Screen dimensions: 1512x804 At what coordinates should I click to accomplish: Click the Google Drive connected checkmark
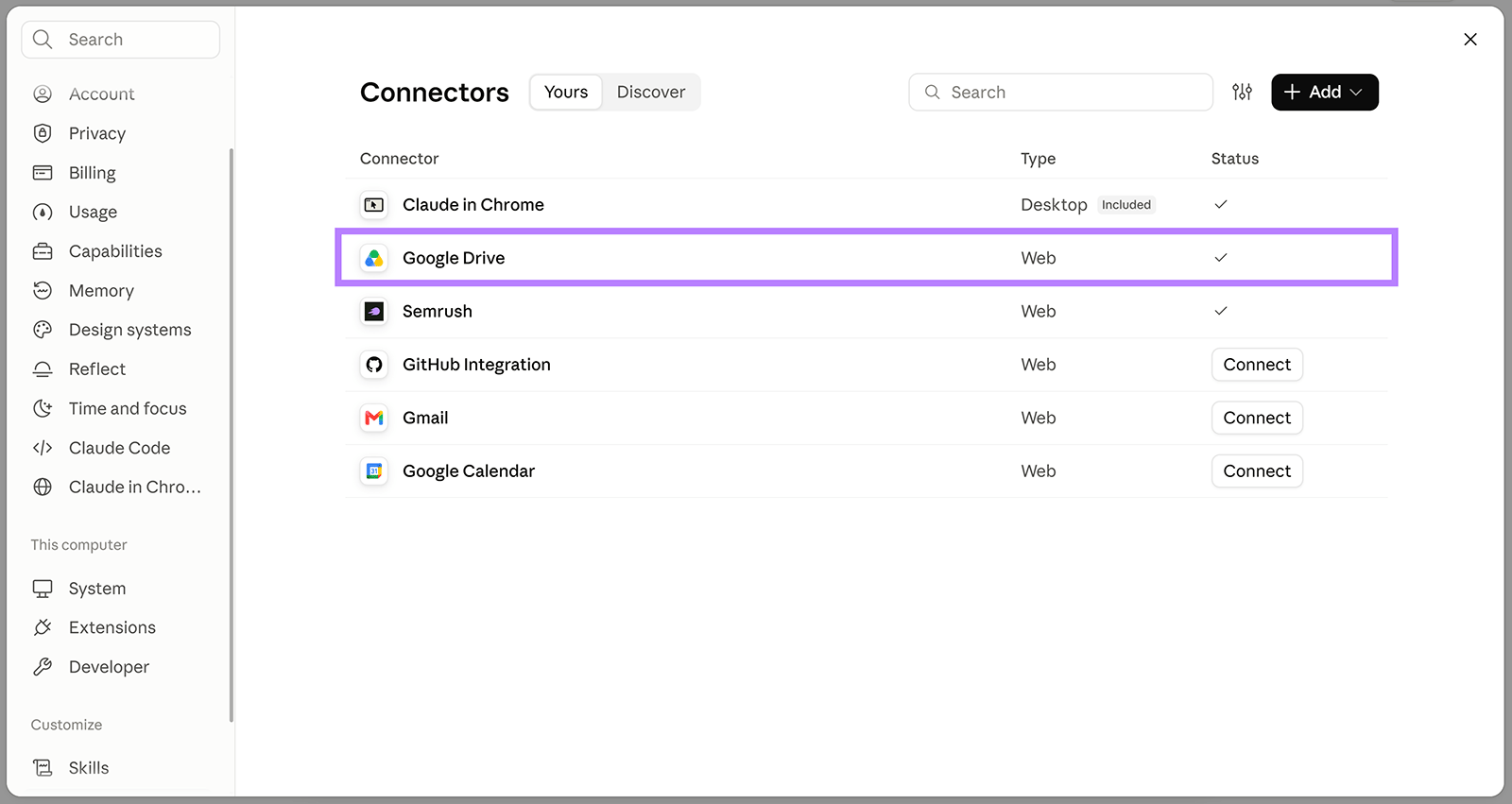1221,257
